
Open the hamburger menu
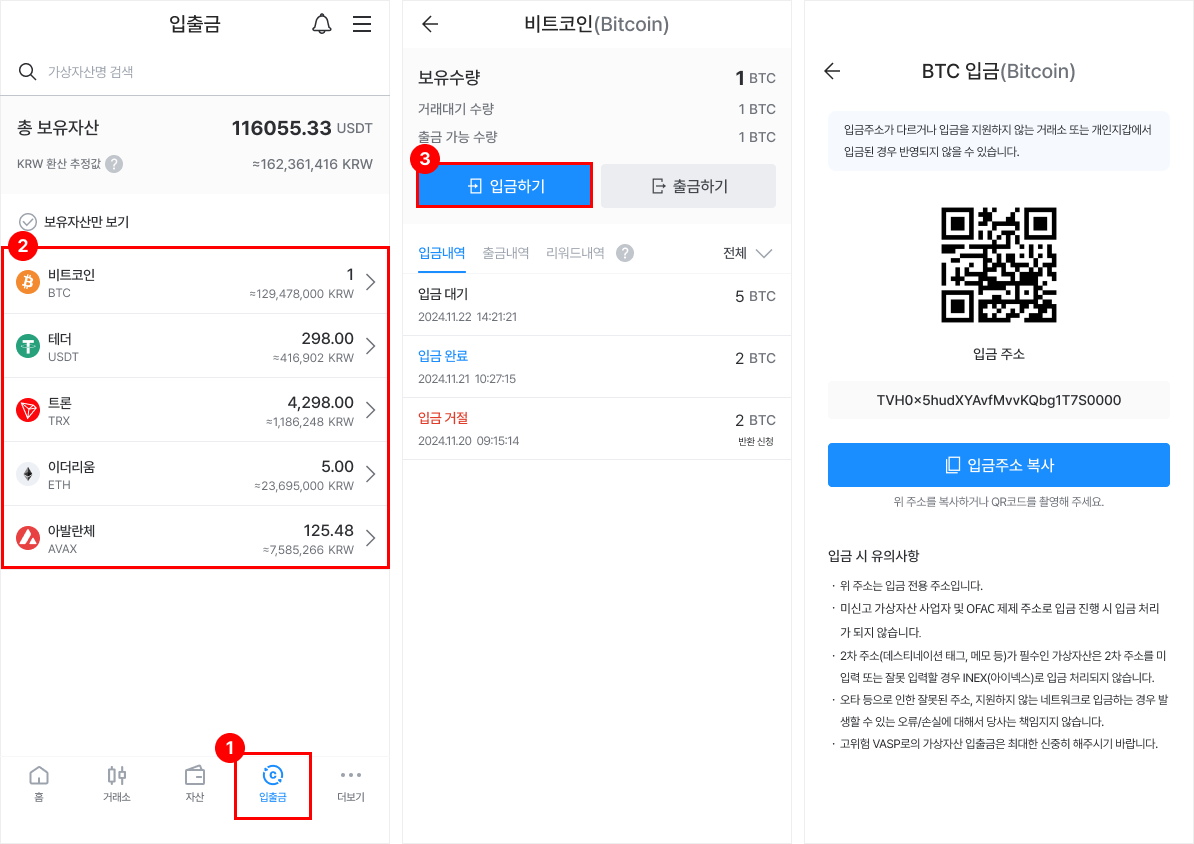[x=362, y=24]
